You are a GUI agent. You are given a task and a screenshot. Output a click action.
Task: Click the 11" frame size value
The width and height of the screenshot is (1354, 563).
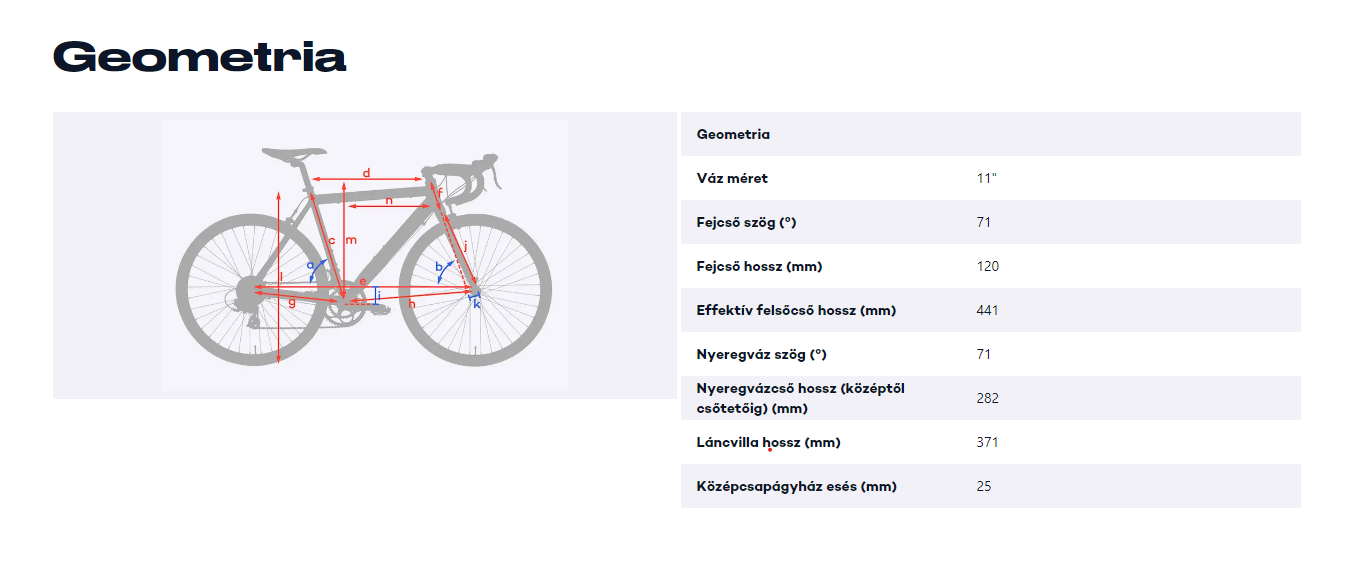coord(986,178)
